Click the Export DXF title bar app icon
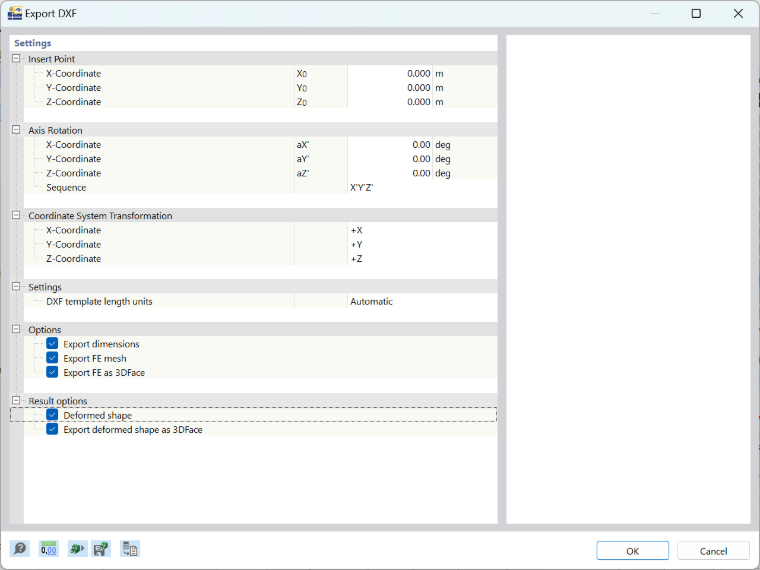The image size is (760, 570). point(15,13)
